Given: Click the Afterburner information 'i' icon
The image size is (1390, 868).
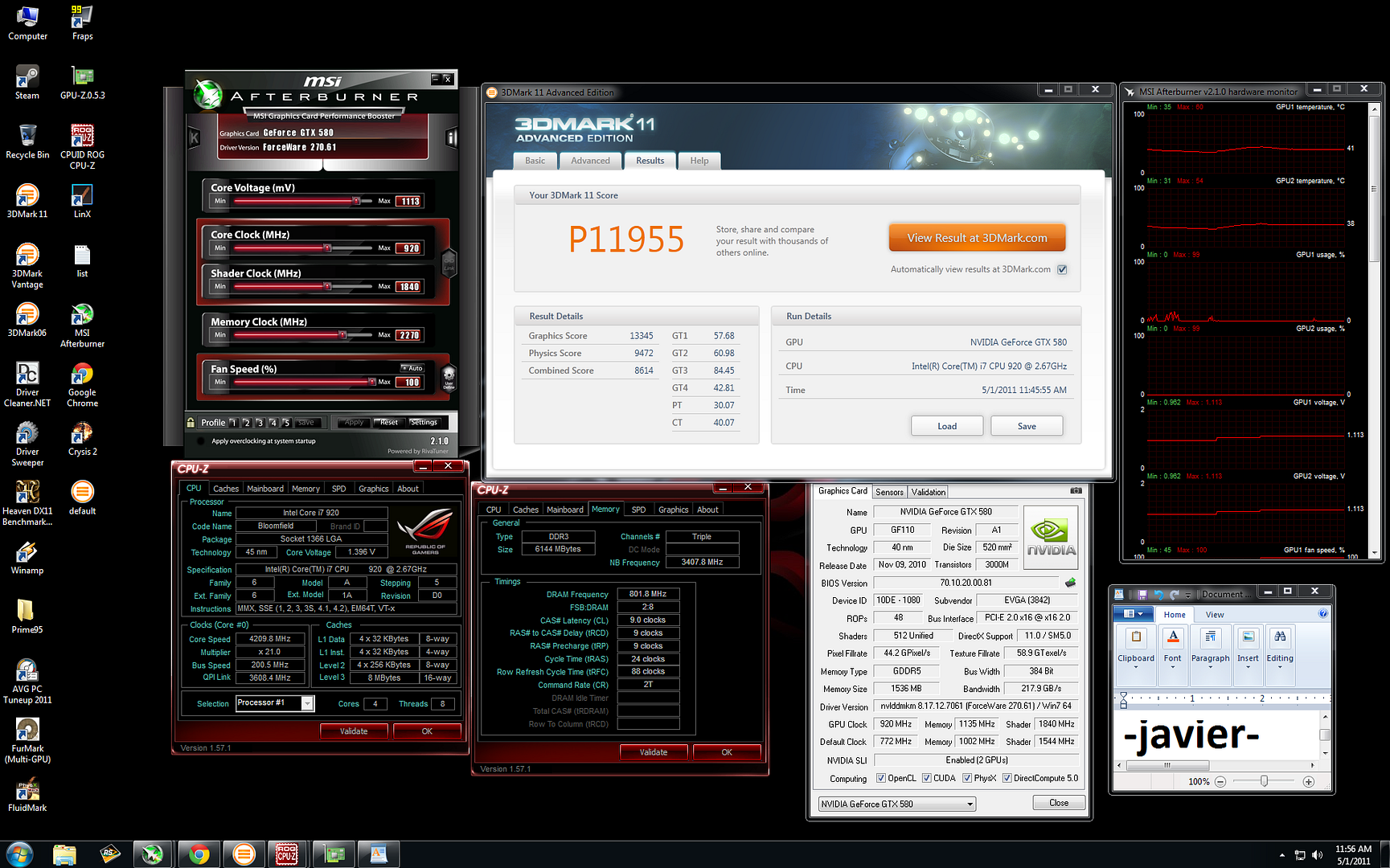Looking at the screenshot, I should click(x=451, y=138).
